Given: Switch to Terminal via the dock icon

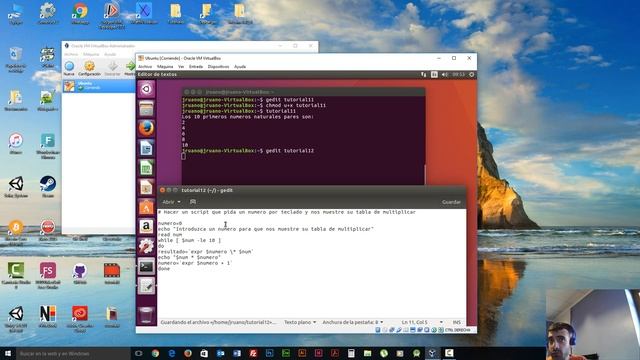Looking at the screenshot, I should pos(146,266).
